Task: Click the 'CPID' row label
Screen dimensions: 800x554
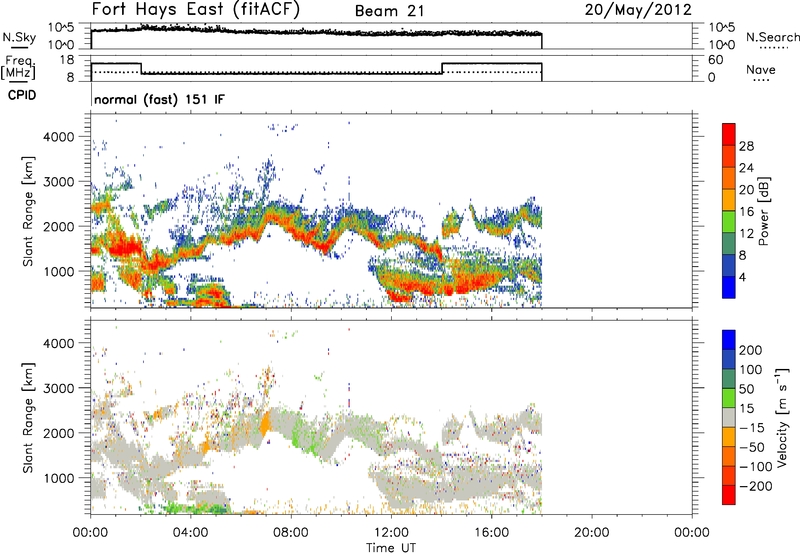Action: click(22, 95)
